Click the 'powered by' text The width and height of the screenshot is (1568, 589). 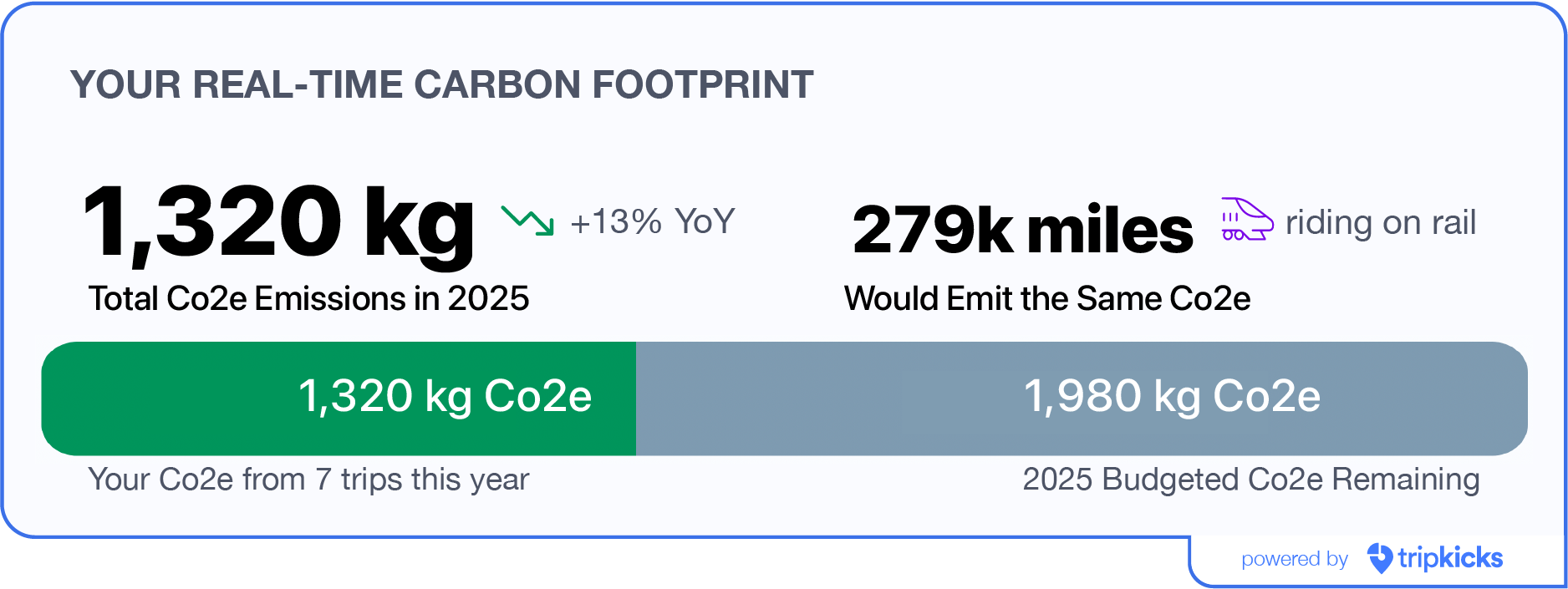click(1294, 559)
